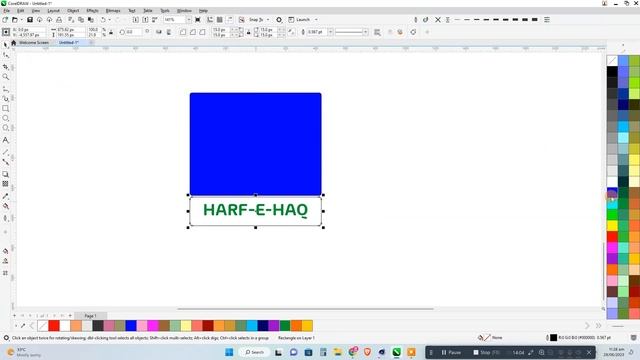Click the Home icon beside Welcome Screen
640x360 pixels.
click(x=13, y=42)
